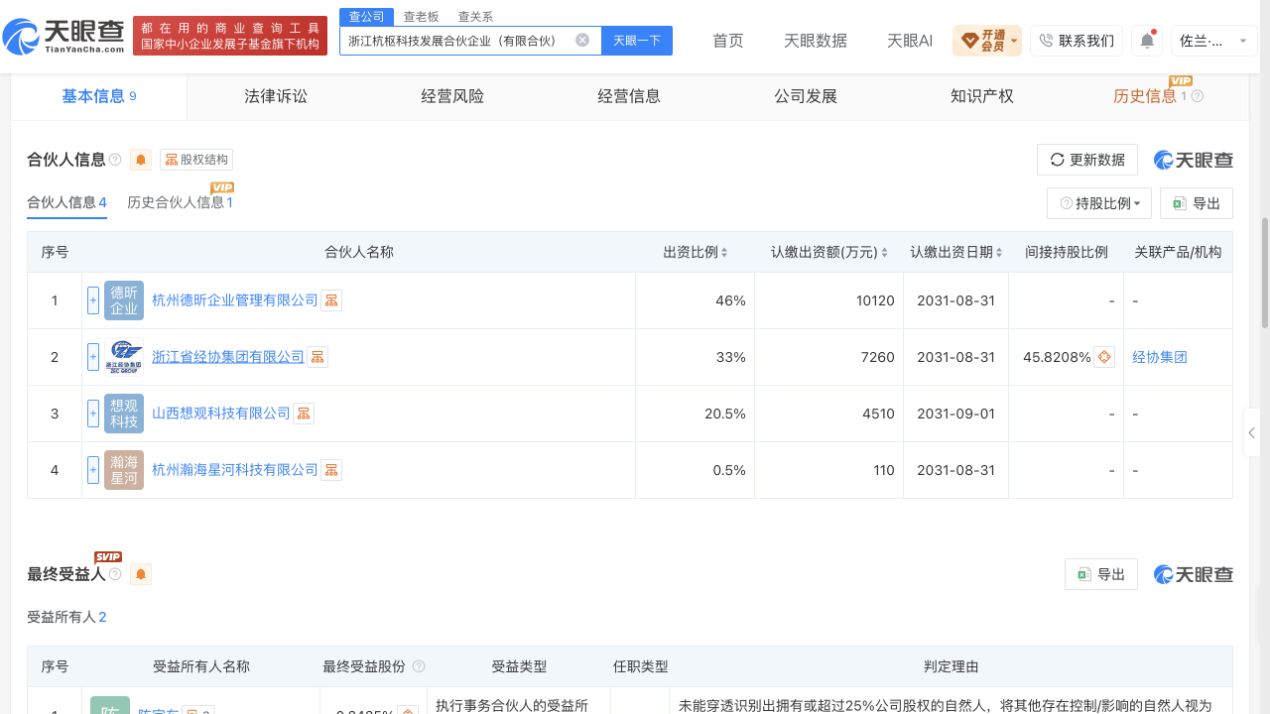1270x714 pixels.
Task: Click the 联系我们 button
Action: click(1076, 41)
